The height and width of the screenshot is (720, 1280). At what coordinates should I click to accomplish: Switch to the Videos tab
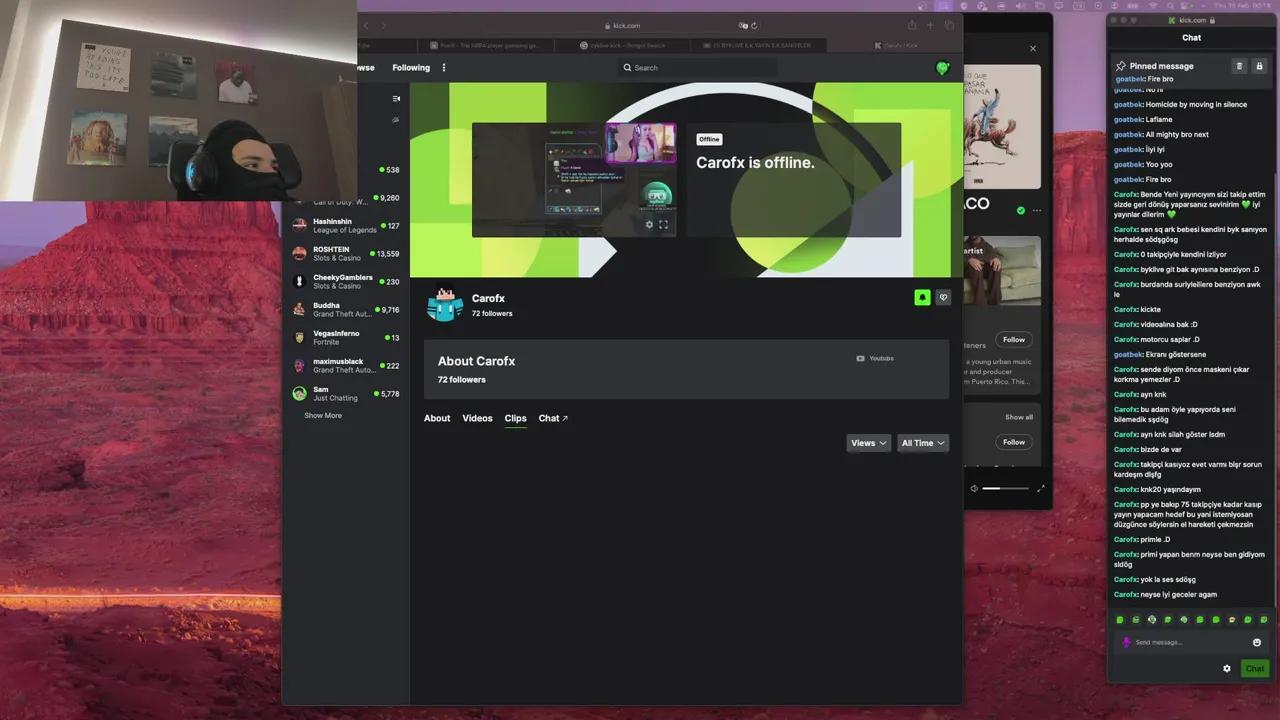click(477, 418)
